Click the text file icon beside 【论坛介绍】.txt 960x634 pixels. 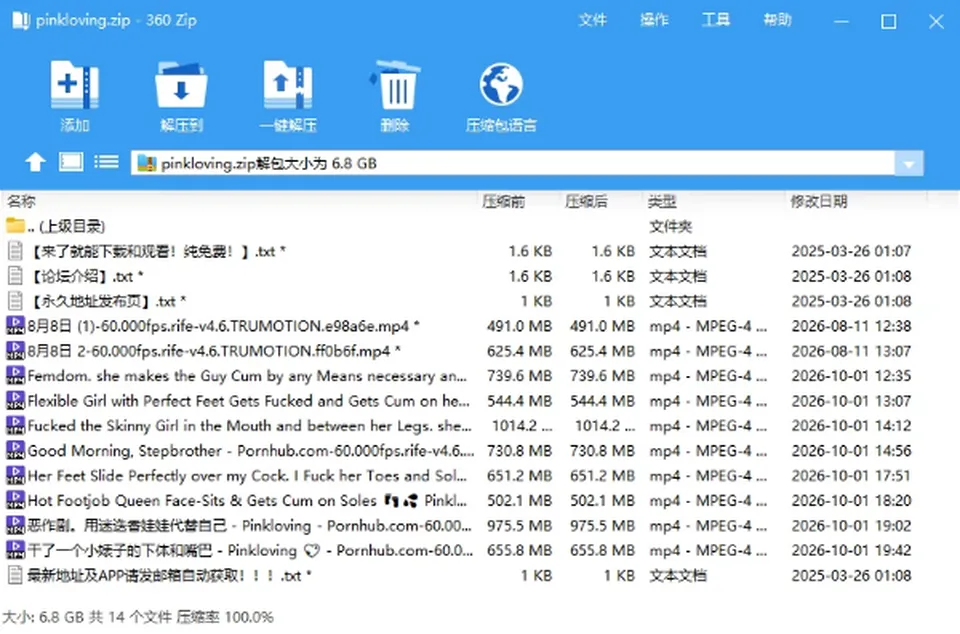15,276
